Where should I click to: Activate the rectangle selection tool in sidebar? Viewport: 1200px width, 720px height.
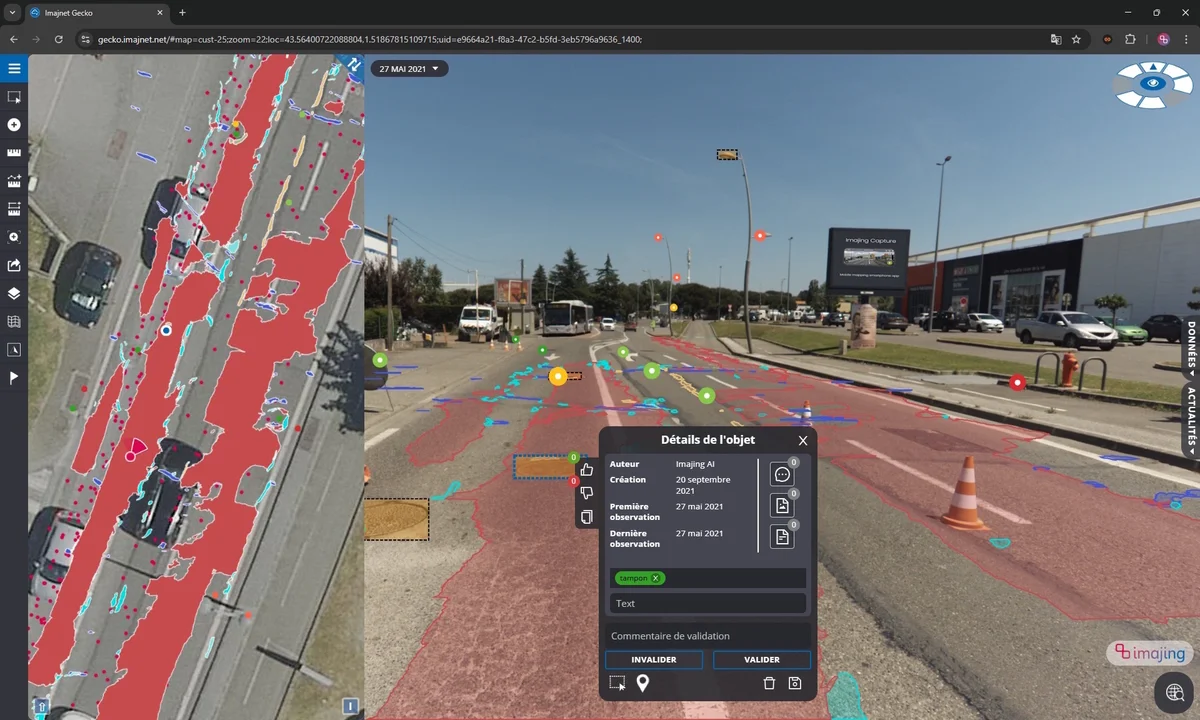[14, 97]
